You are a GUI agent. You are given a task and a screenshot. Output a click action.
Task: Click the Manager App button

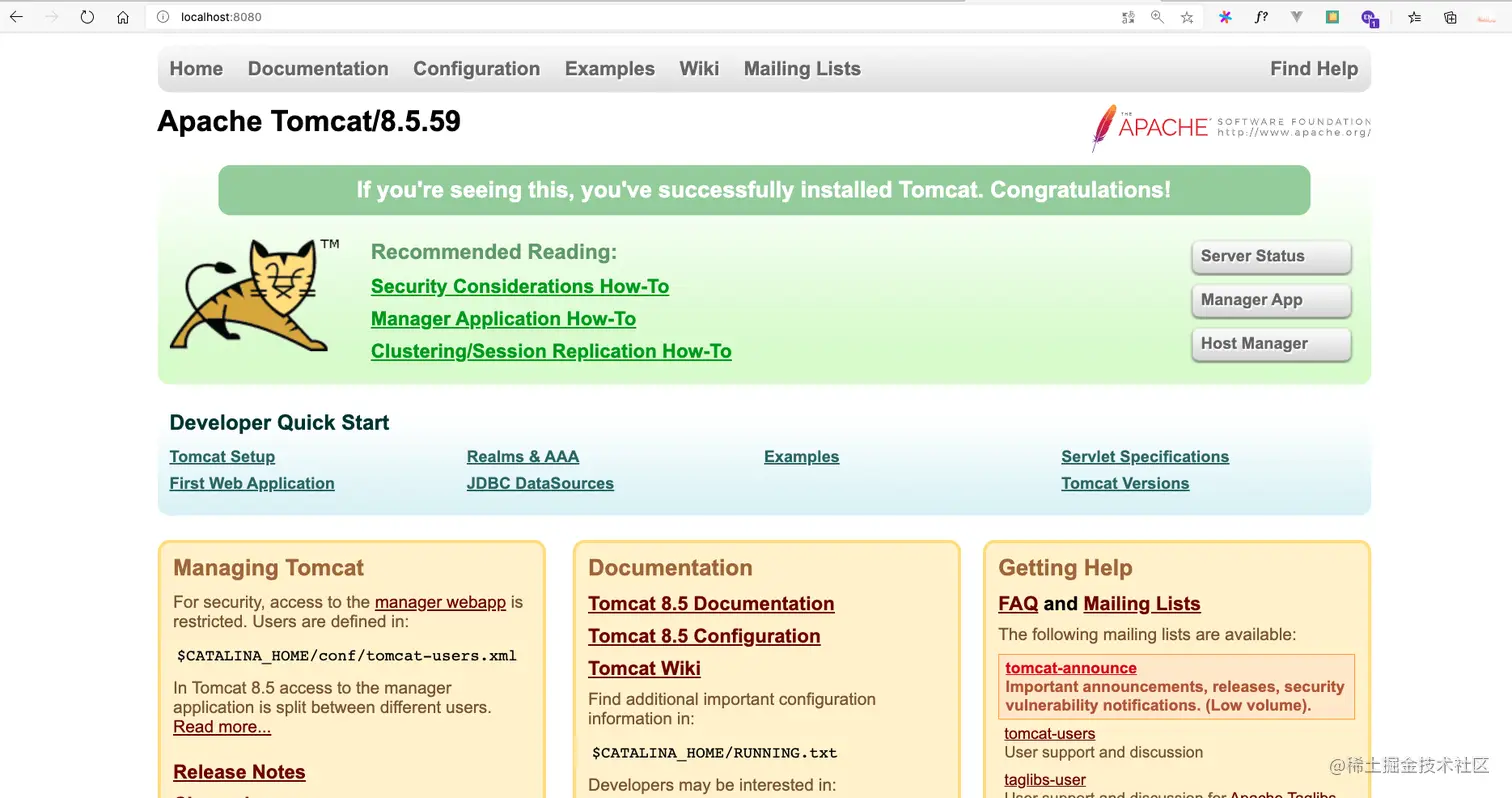click(x=1271, y=300)
